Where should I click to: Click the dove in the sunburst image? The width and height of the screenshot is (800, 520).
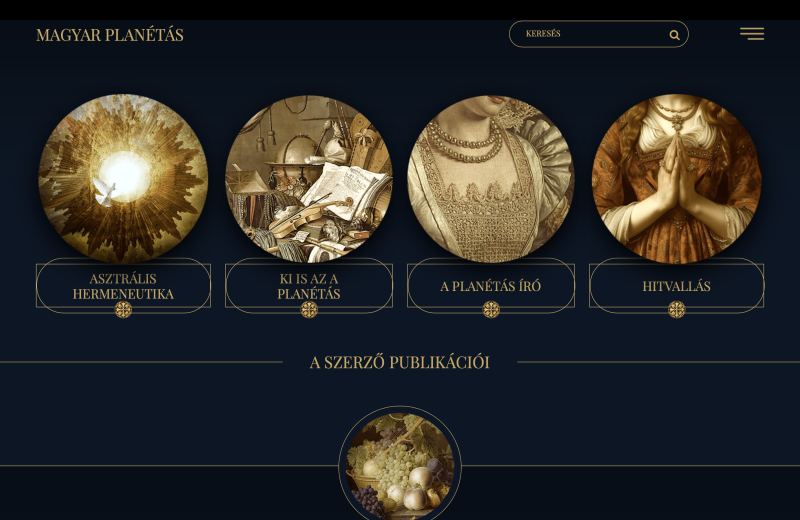(107, 192)
